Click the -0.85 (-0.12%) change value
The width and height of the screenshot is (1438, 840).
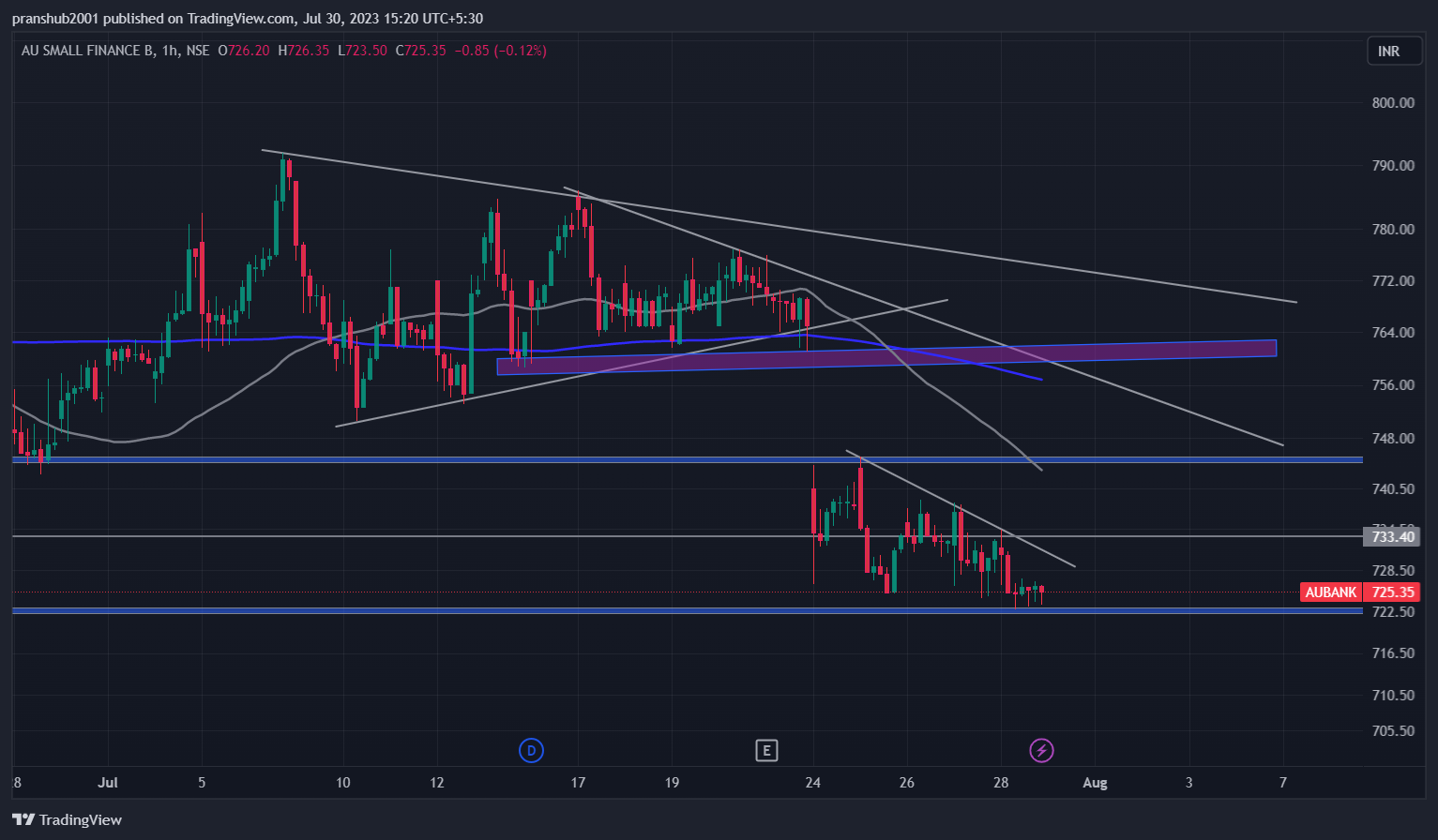[501, 51]
